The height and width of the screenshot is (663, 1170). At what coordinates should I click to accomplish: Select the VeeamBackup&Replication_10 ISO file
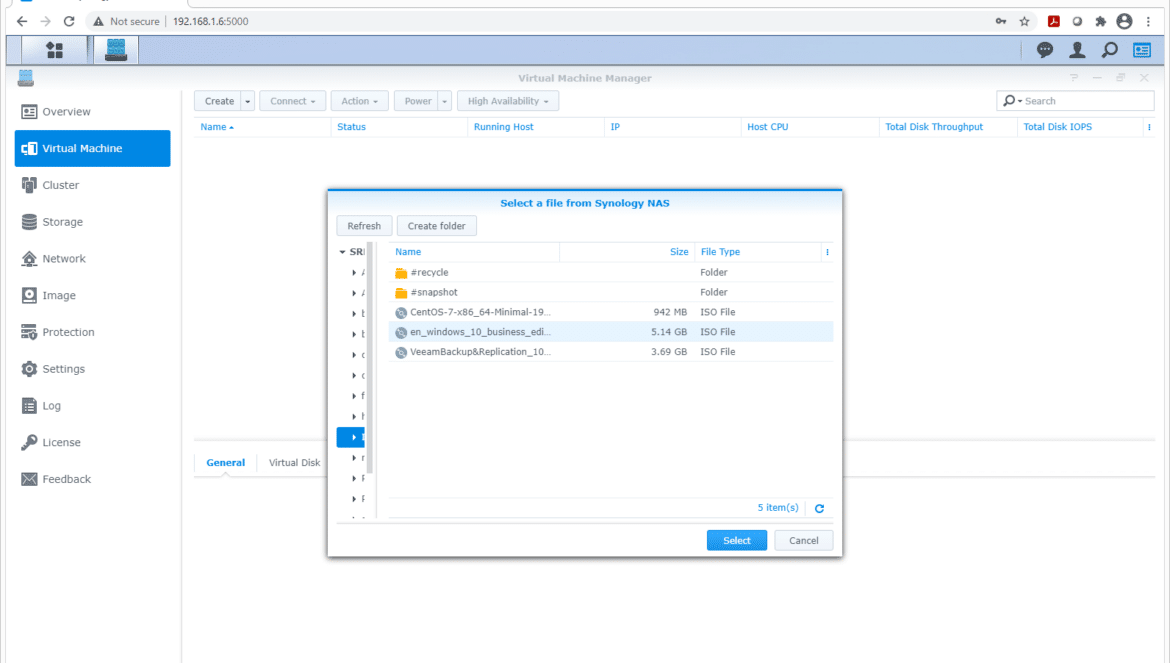[610, 352]
